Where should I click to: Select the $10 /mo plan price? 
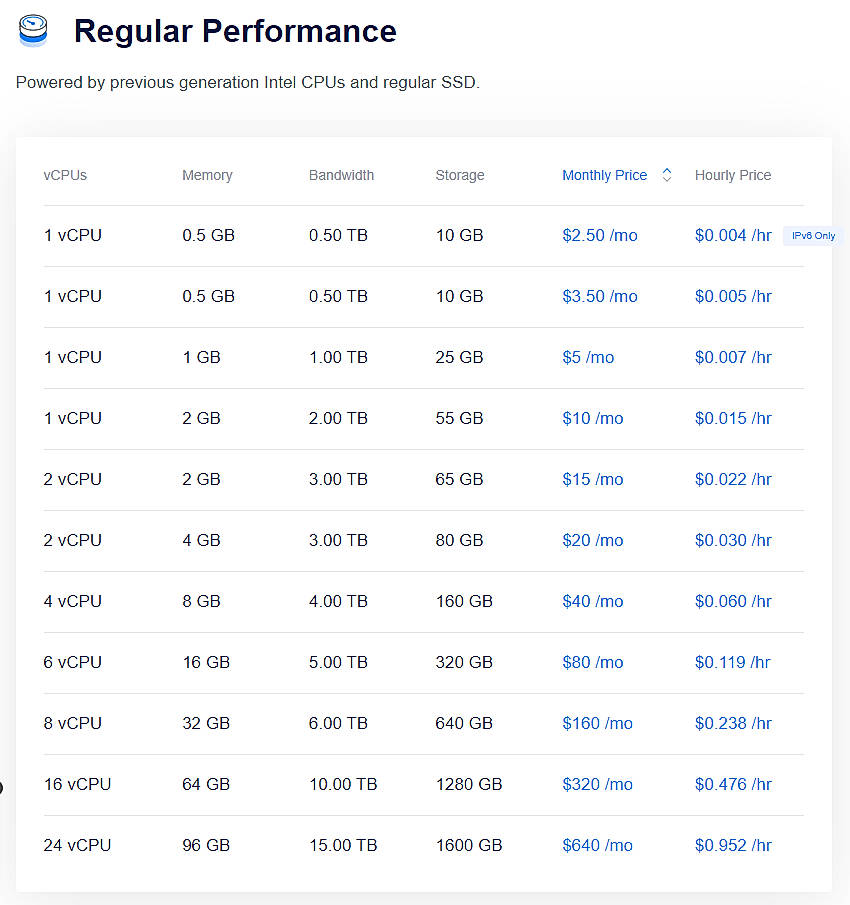(x=593, y=418)
